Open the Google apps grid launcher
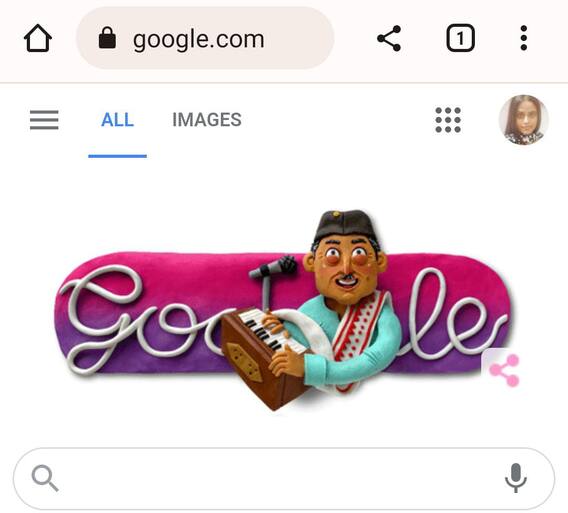 click(448, 120)
